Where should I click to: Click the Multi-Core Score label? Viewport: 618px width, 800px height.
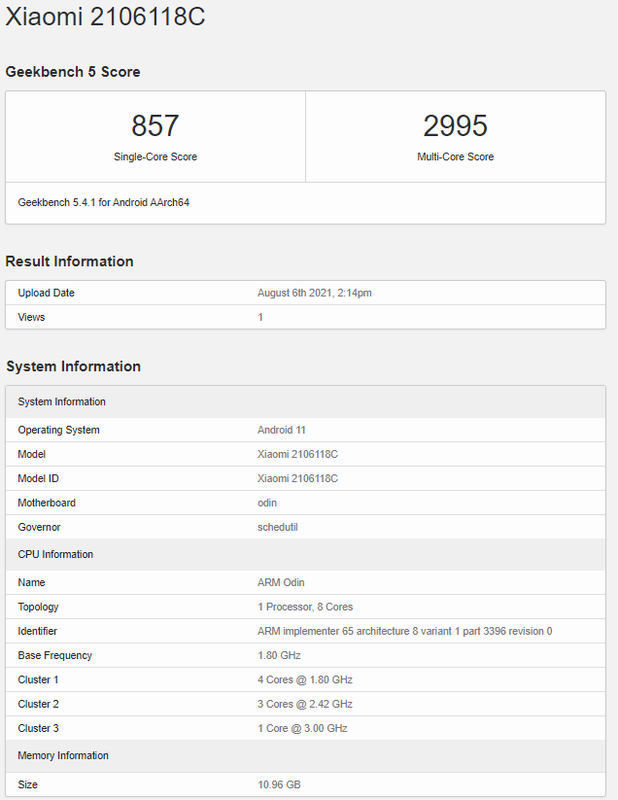pos(455,157)
